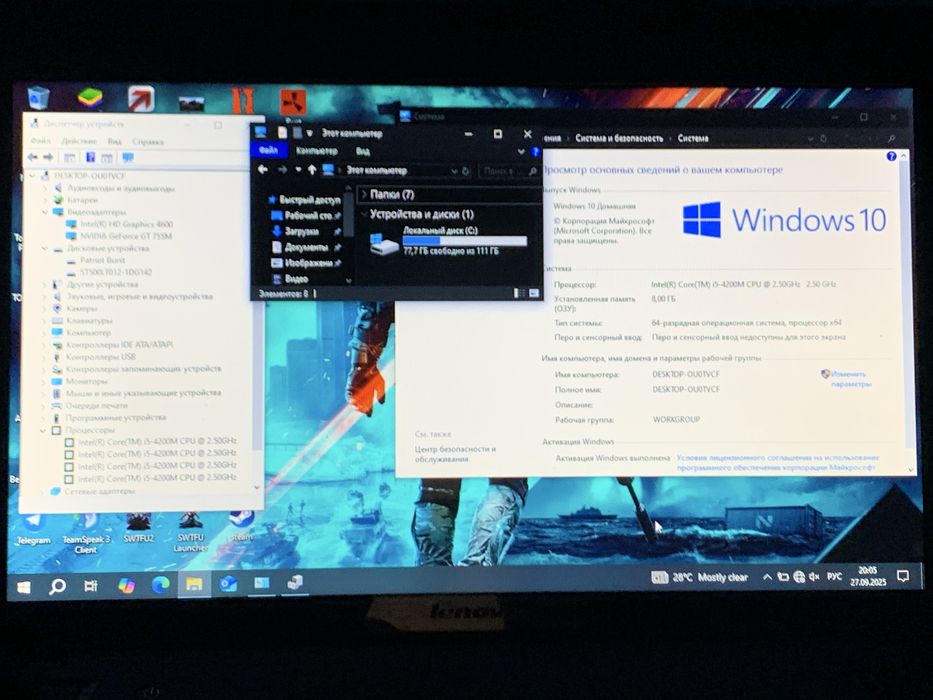Screen dimensions: 933x700
Task: Click in Explorer search field
Action: [509, 171]
